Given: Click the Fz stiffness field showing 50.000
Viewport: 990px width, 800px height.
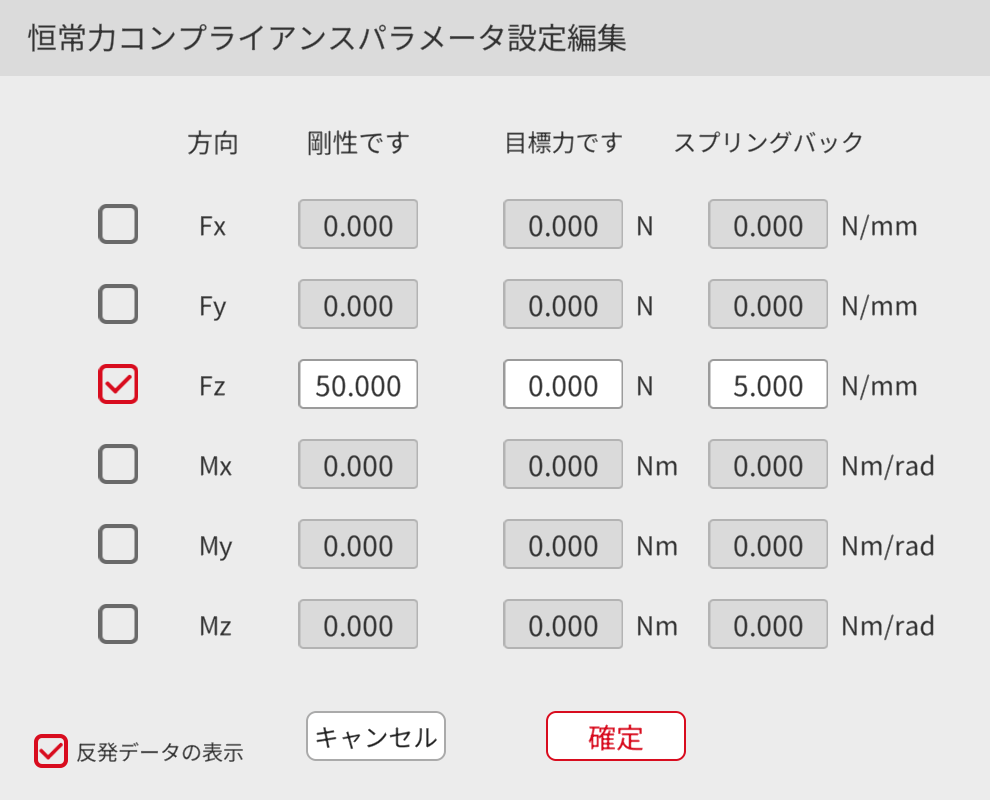Looking at the screenshot, I should [x=358, y=385].
